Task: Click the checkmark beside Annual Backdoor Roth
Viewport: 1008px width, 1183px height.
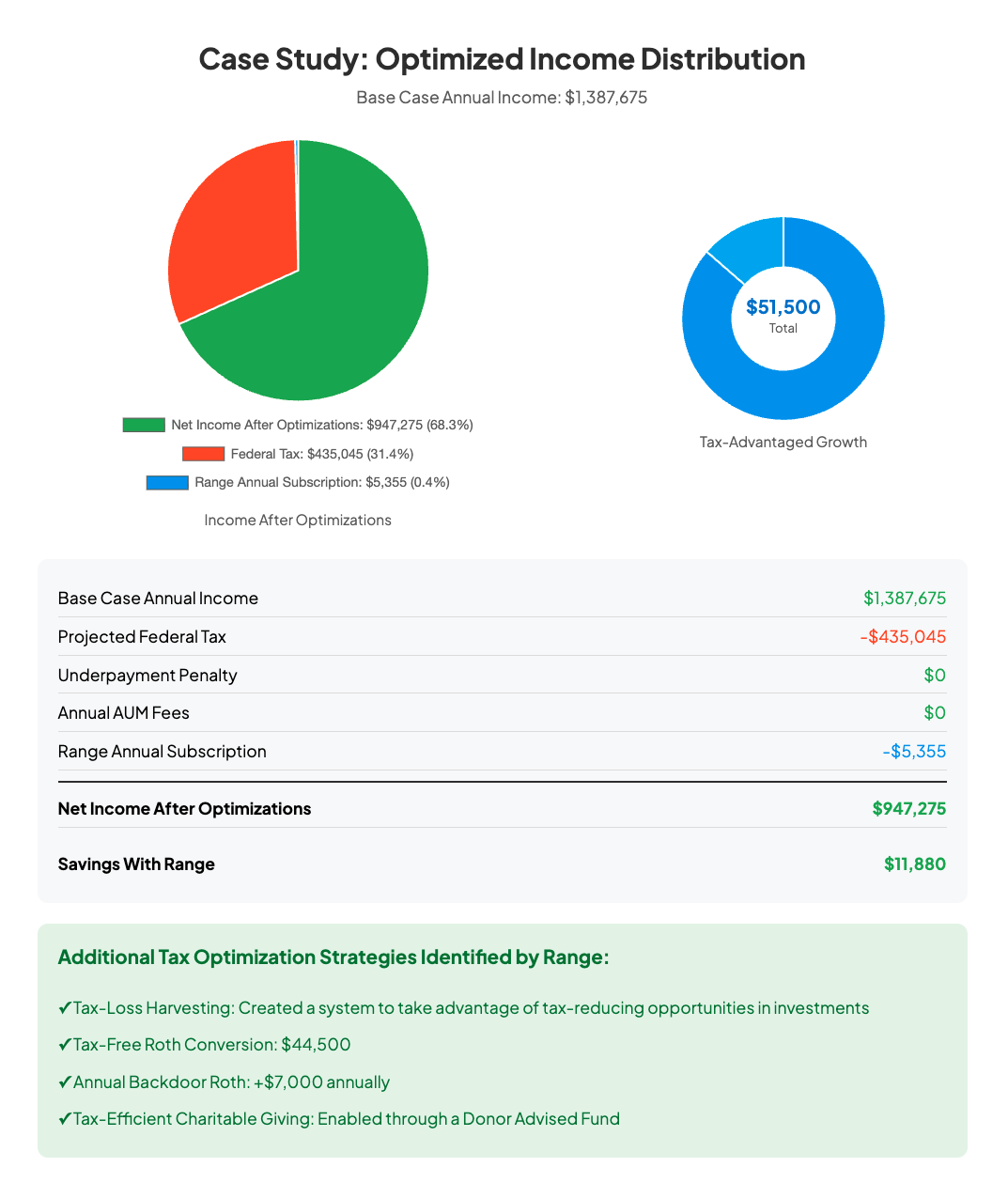Action: 65,1082
